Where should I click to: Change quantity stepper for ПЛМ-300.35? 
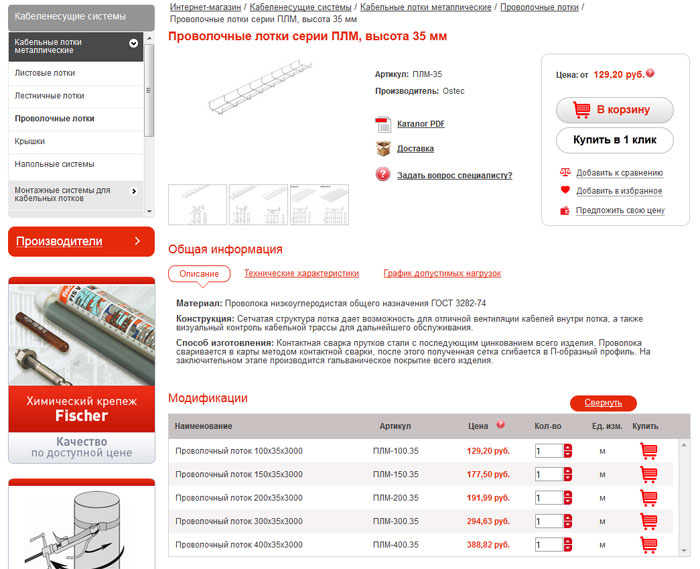click(568, 521)
